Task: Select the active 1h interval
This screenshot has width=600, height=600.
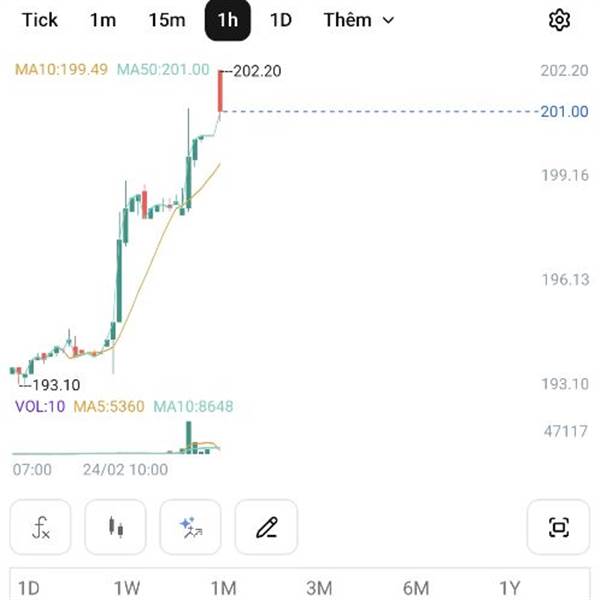Action: [x=228, y=20]
